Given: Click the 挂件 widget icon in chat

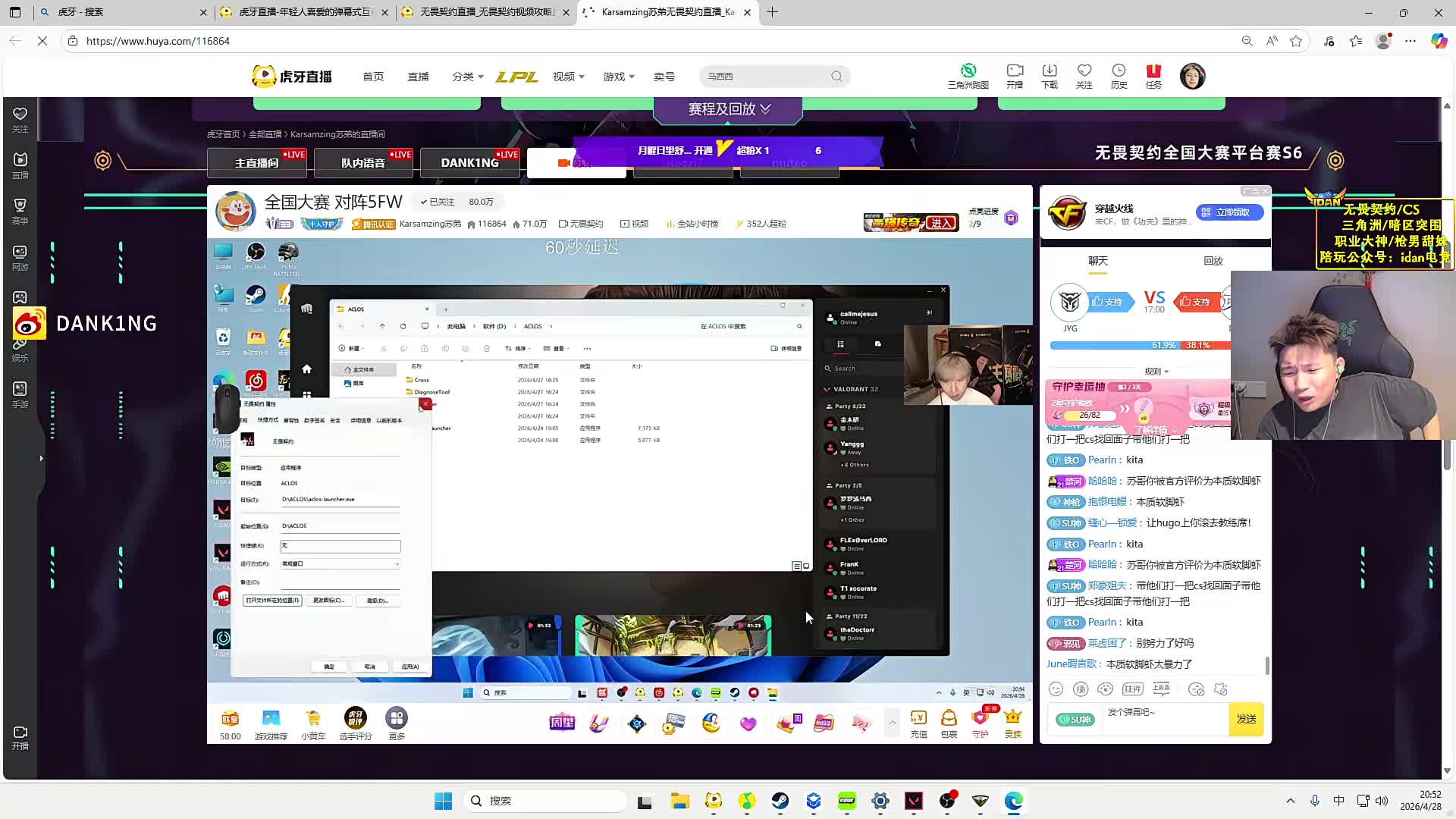Looking at the screenshot, I should click(1132, 689).
